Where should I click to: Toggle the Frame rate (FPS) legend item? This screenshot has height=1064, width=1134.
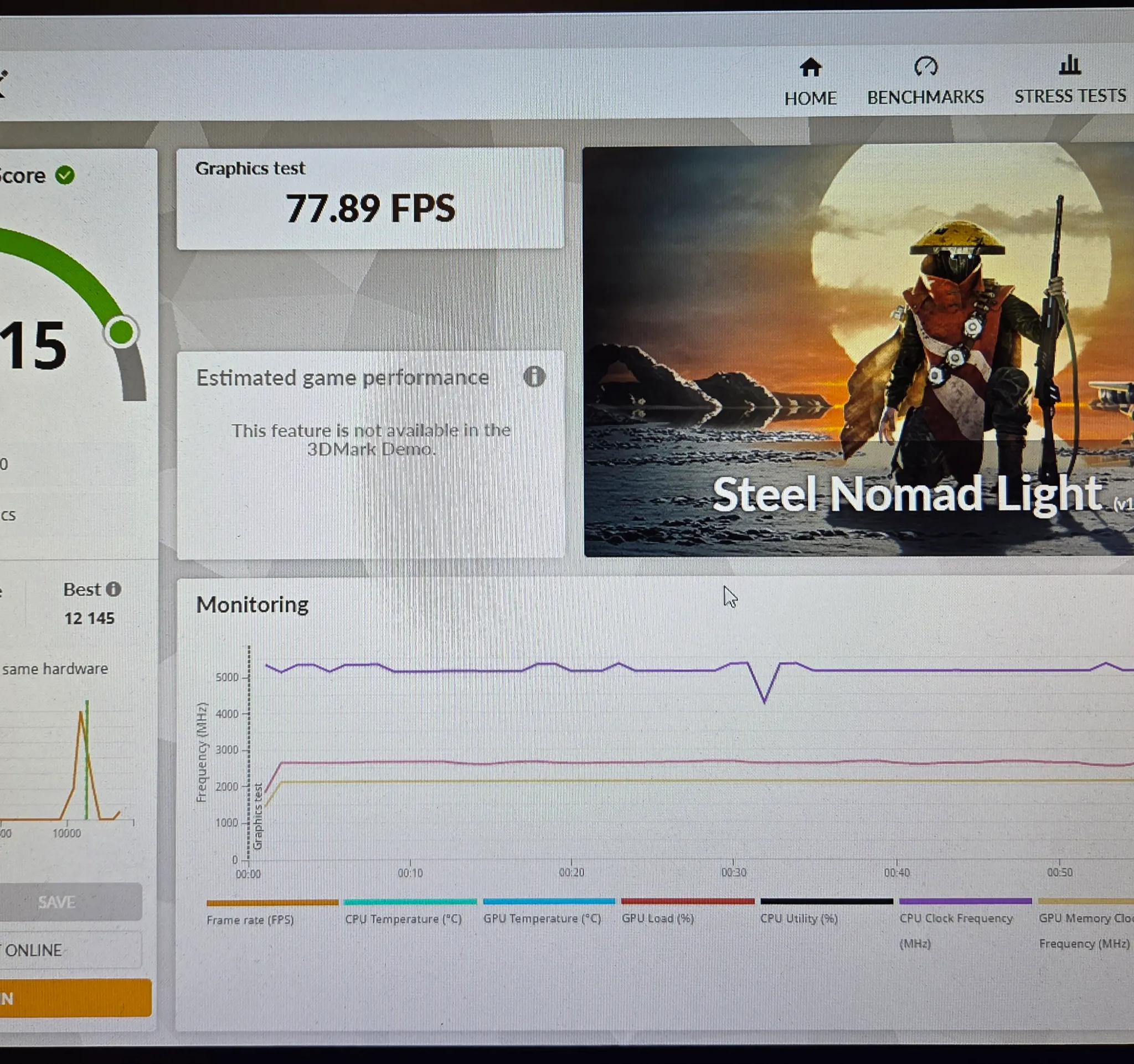[272, 912]
